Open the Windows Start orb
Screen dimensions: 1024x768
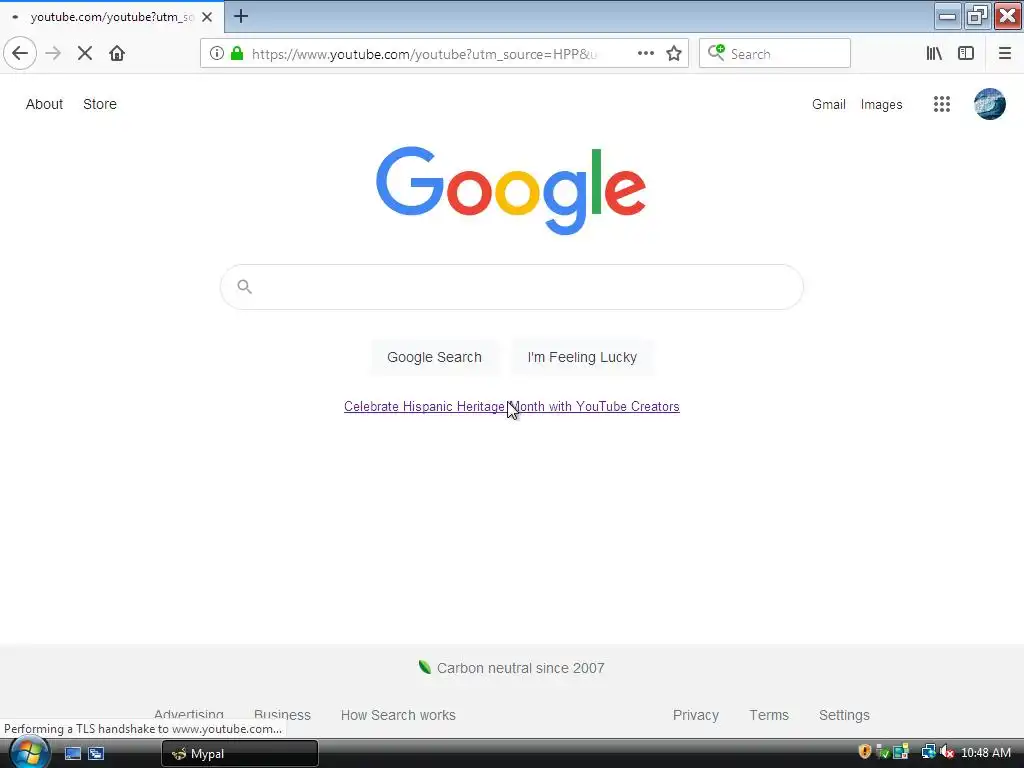pos(29,753)
